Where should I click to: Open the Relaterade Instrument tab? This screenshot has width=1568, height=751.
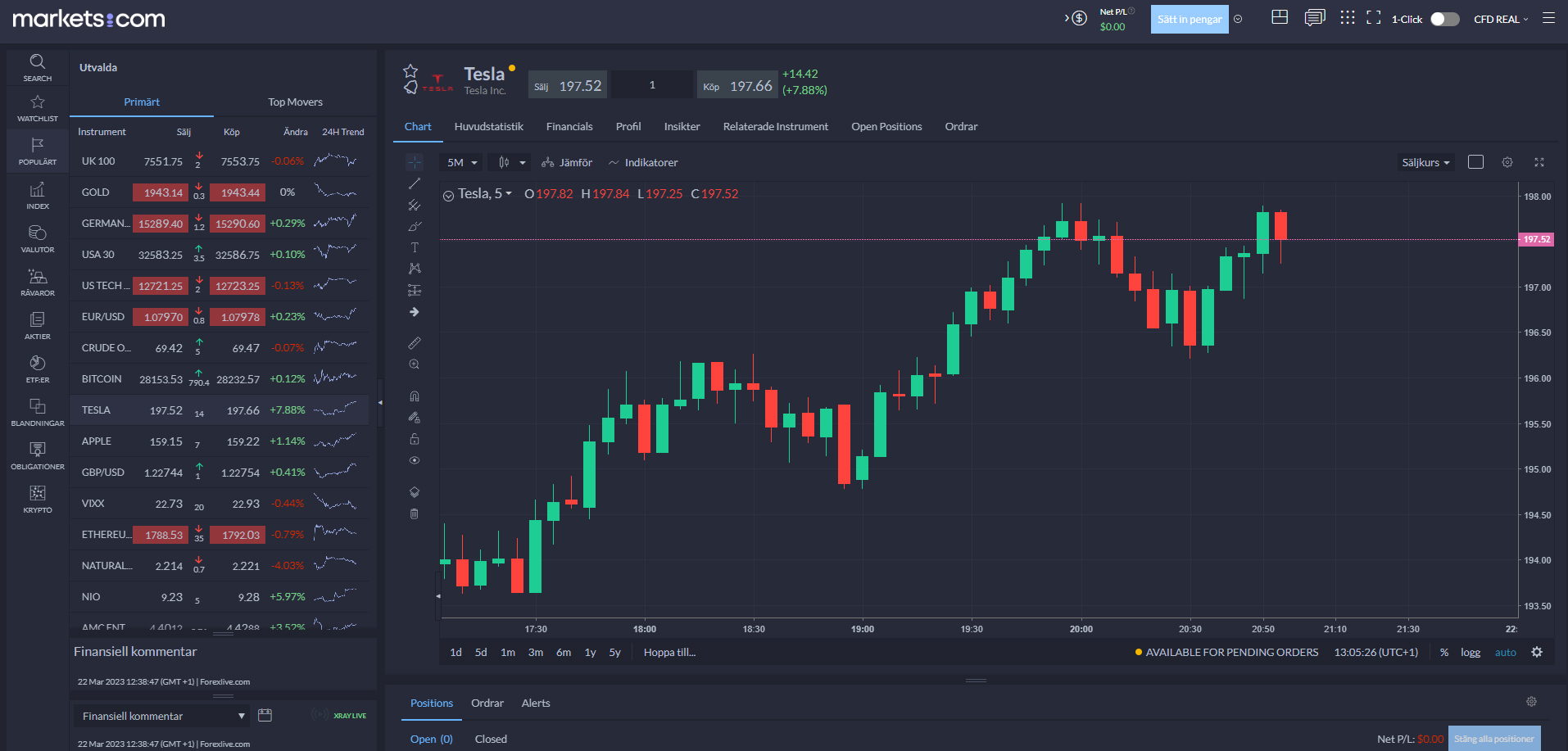click(775, 126)
